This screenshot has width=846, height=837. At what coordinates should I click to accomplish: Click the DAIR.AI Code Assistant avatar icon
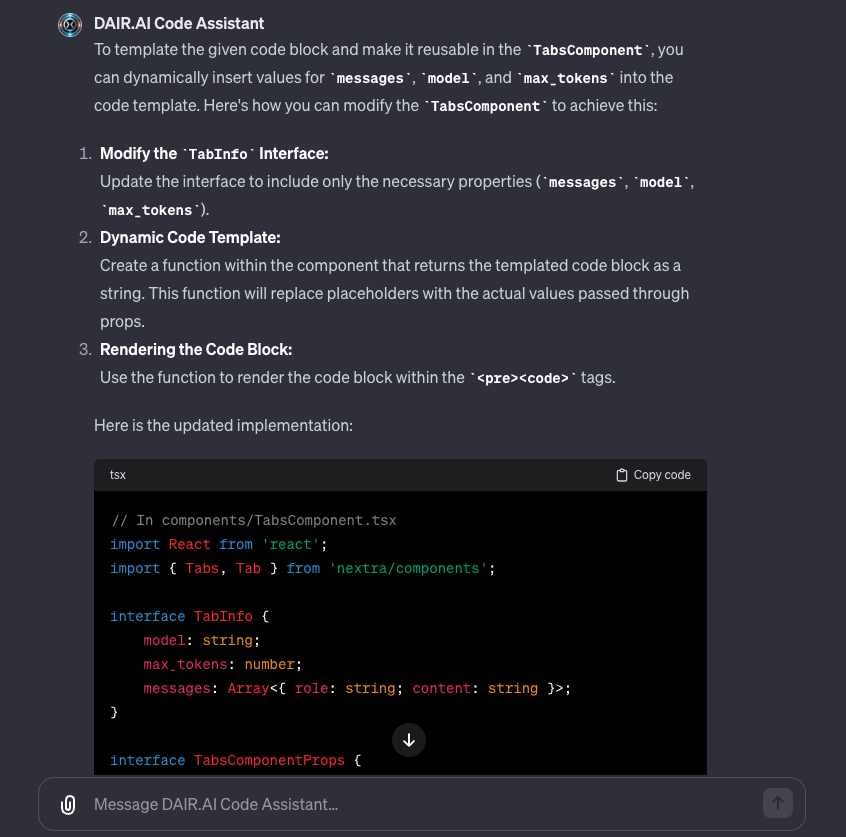pos(70,25)
